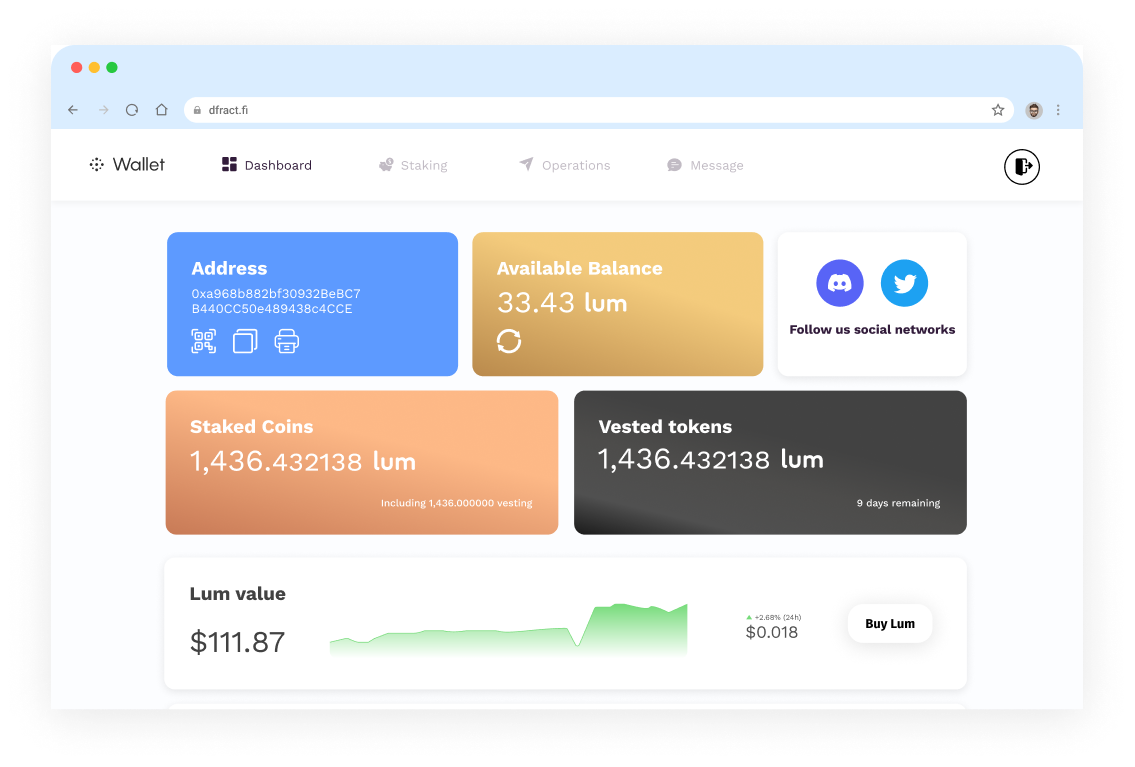Bookmark the page with the star icon
1135x767 pixels.
998,110
